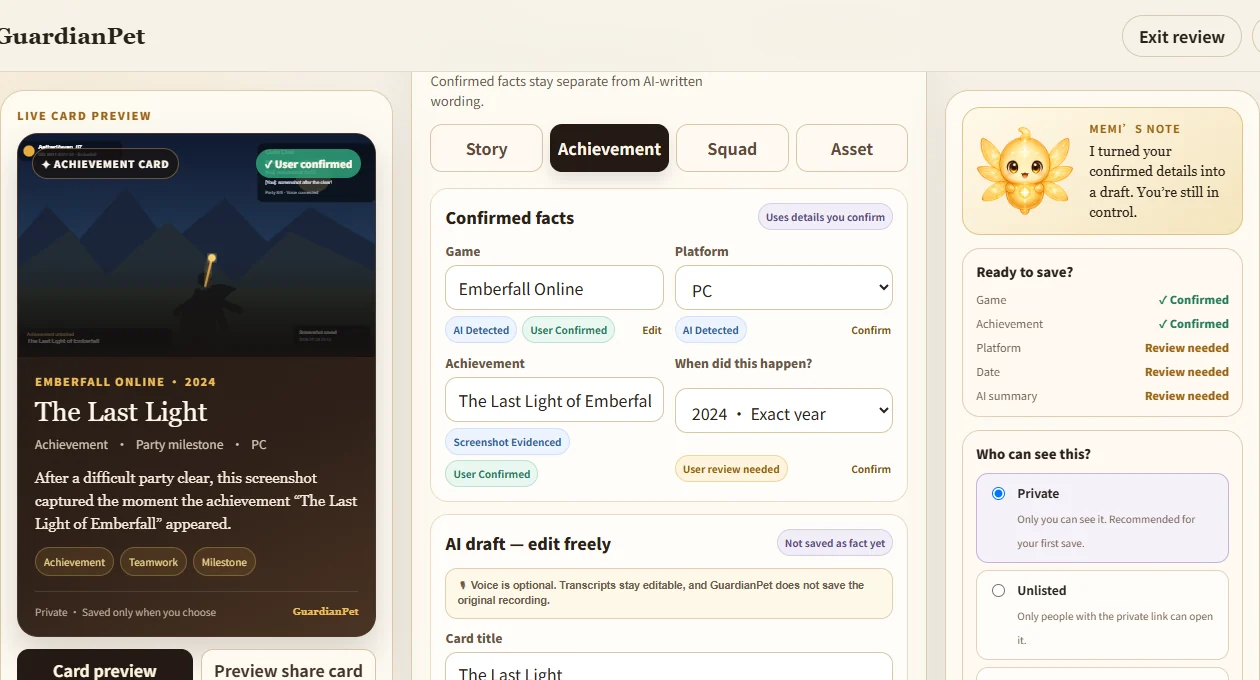Click the AI Detected chip under Platform

pyautogui.click(x=711, y=330)
